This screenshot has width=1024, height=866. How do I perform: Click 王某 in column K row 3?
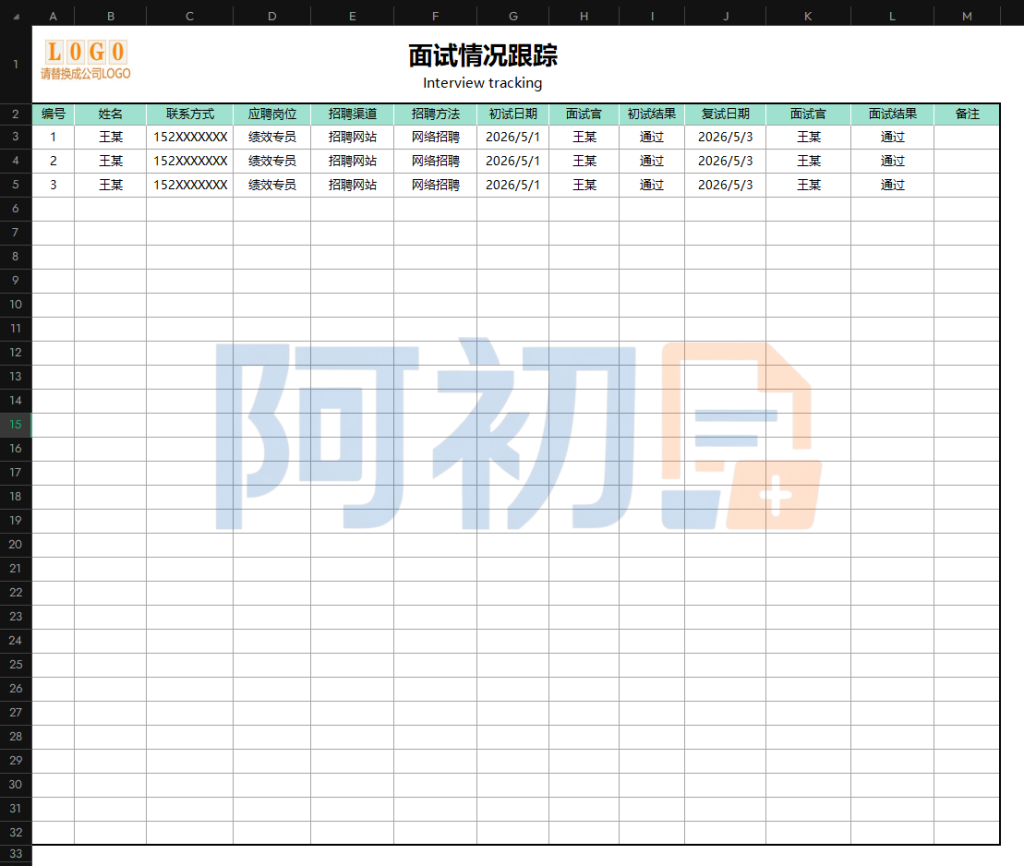(x=808, y=137)
